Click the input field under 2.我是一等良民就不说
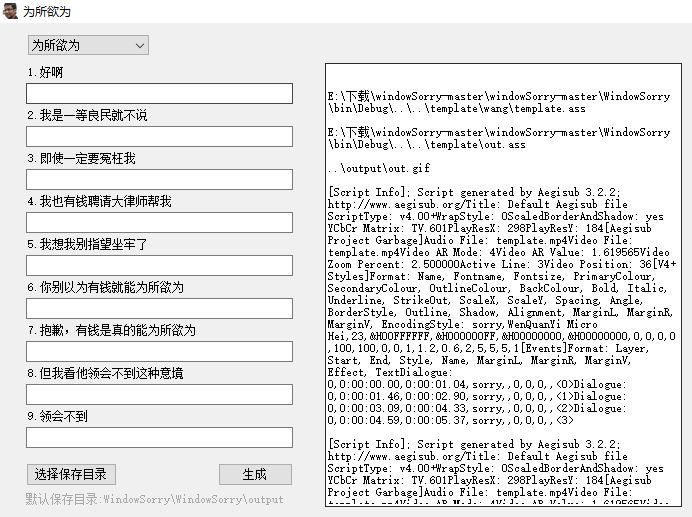The height and width of the screenshot is (517, 692). tap(159, 136)
